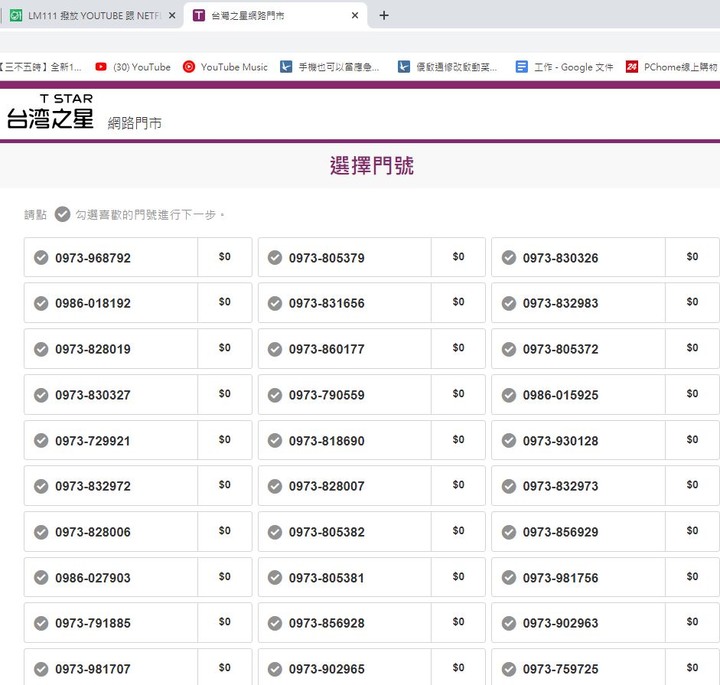The height and width of the screenshot is (685, 720).
Task: Tick the checkmark for 0973-930128
Action: tap(509, 441)
